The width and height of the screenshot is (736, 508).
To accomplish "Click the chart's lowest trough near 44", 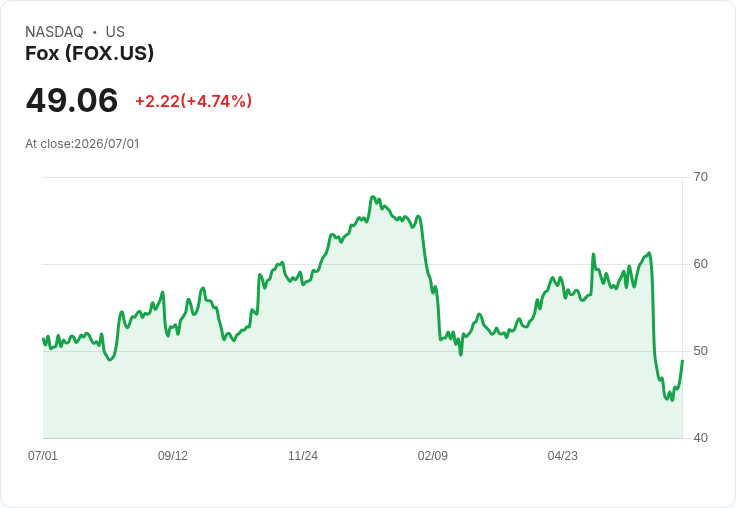I will click(x=672, y=400).
